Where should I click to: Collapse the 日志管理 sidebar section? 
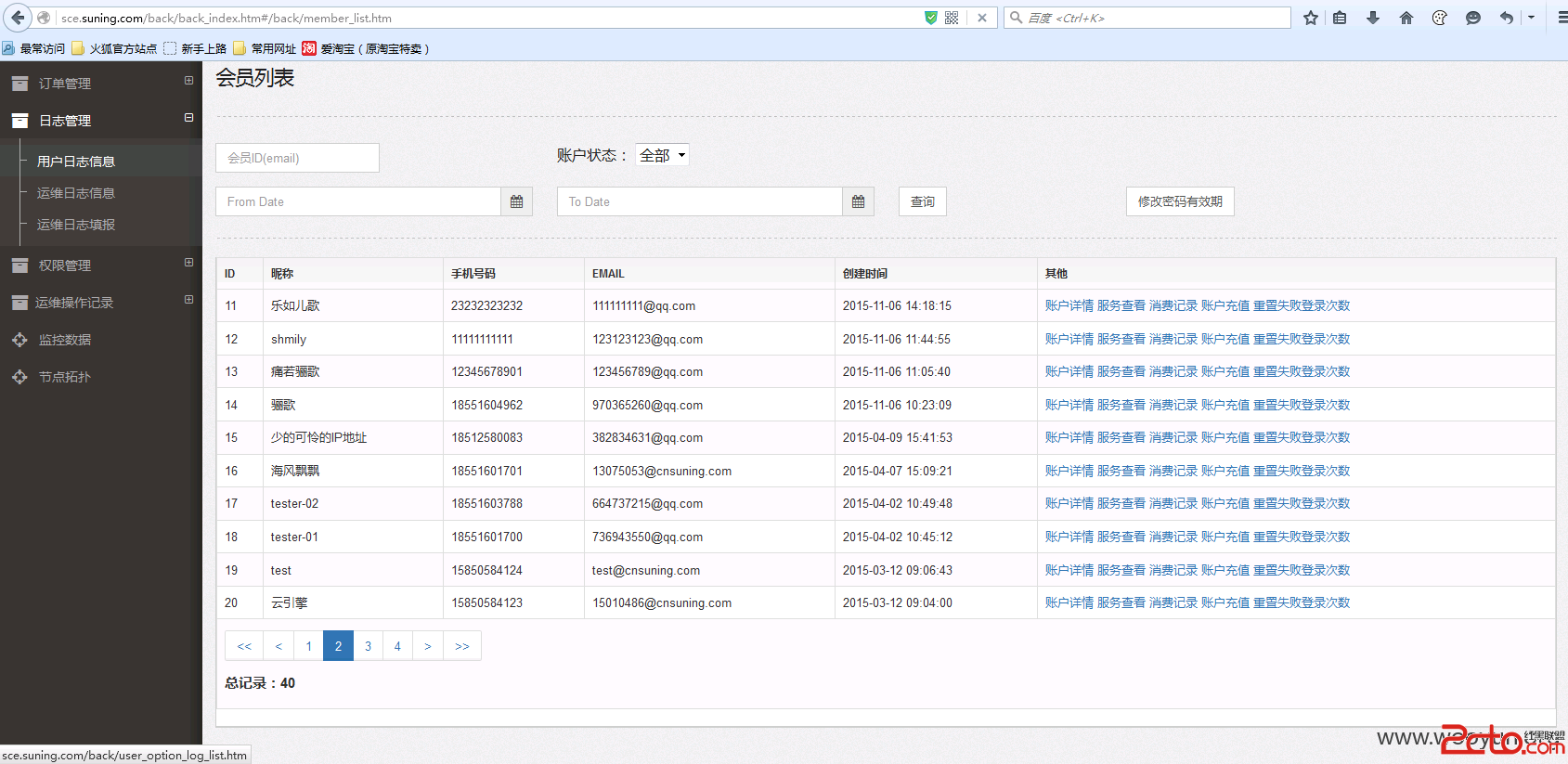[x=189, y=118]
